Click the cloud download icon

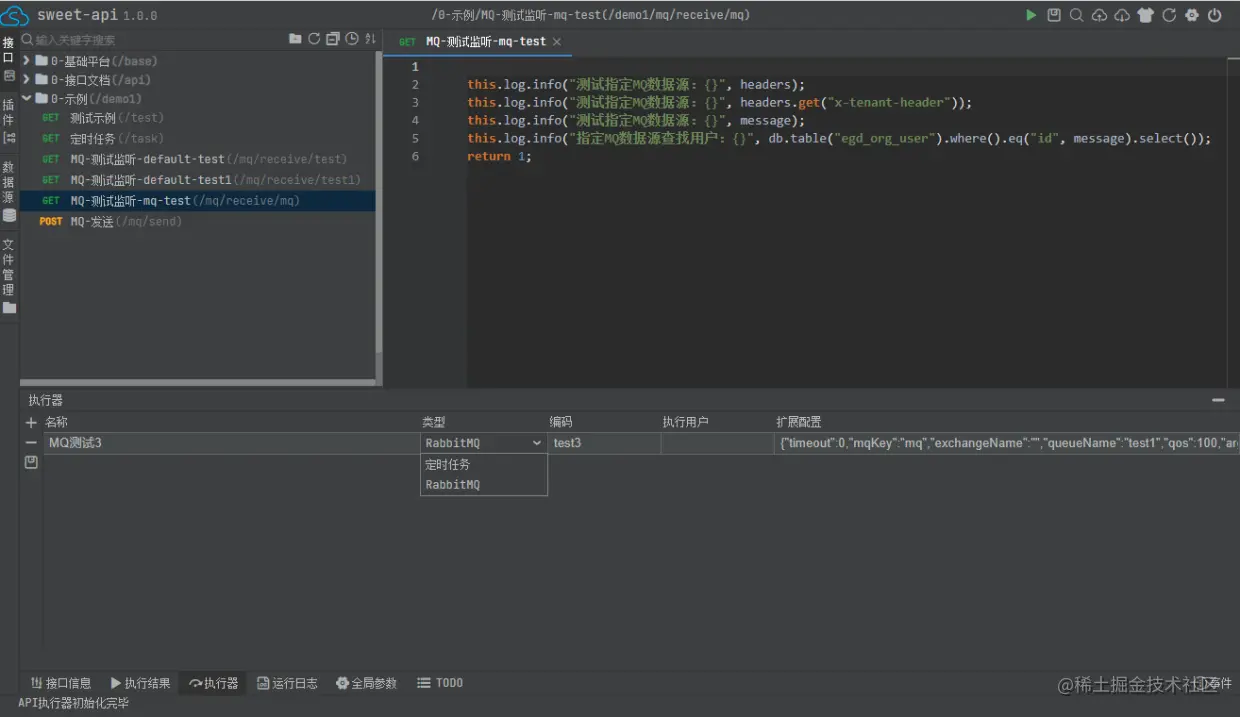pyautogui.click(x=1122, y=15)
